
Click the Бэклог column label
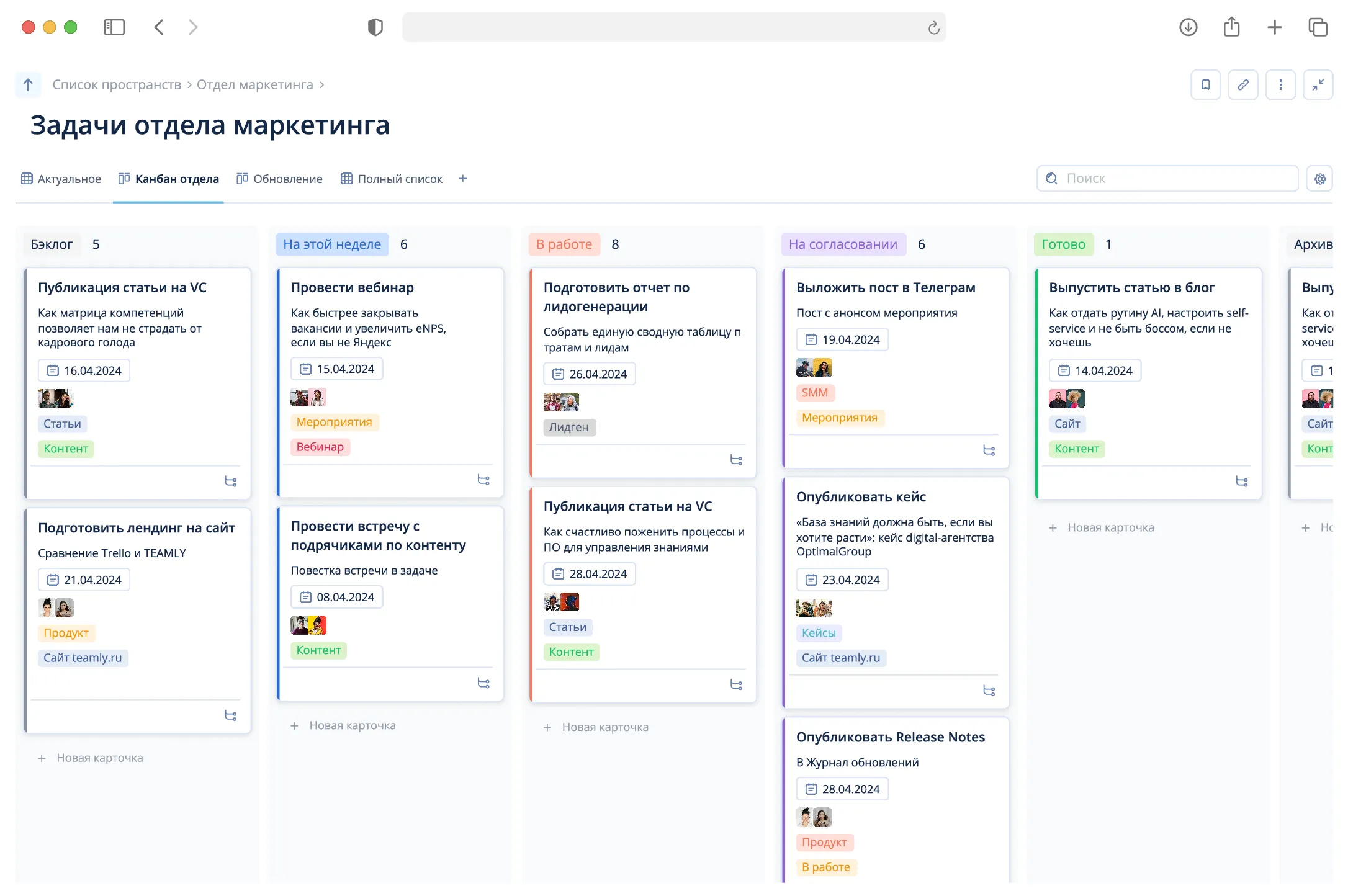pos(52,244)
